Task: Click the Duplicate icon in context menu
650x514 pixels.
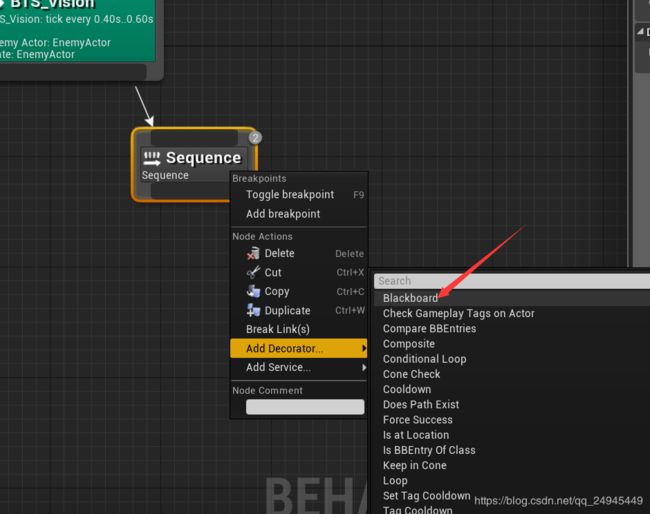Action: (253, 310)
